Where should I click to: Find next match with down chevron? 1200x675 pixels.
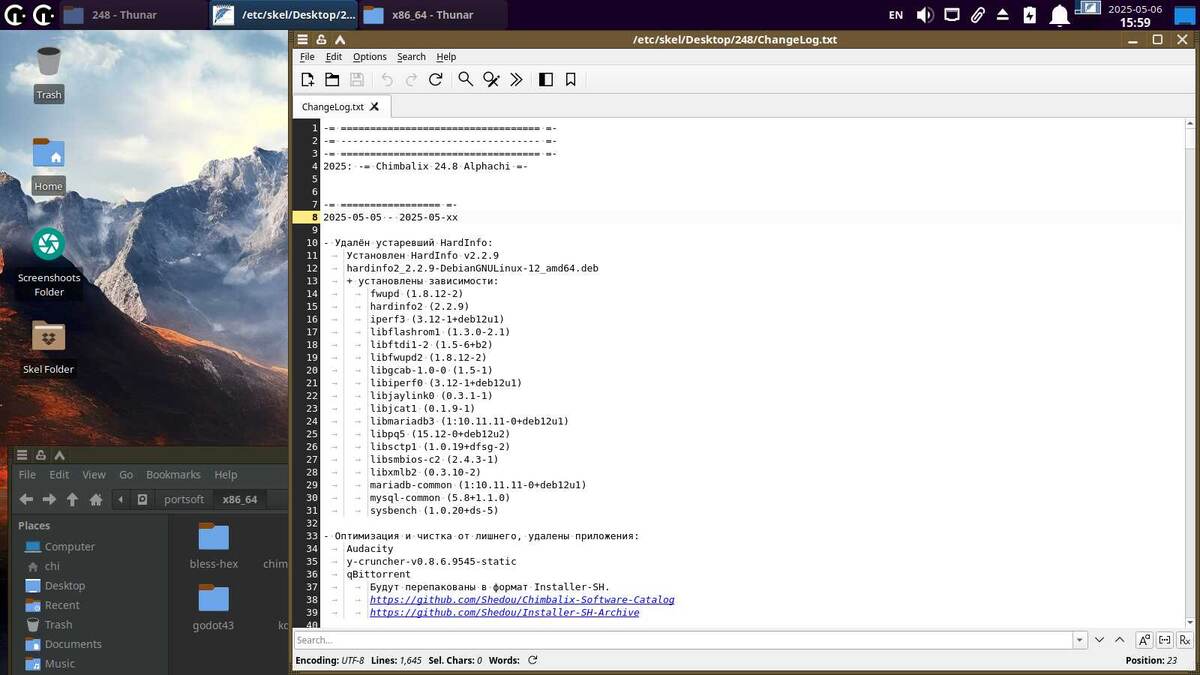pos(1100,640)
